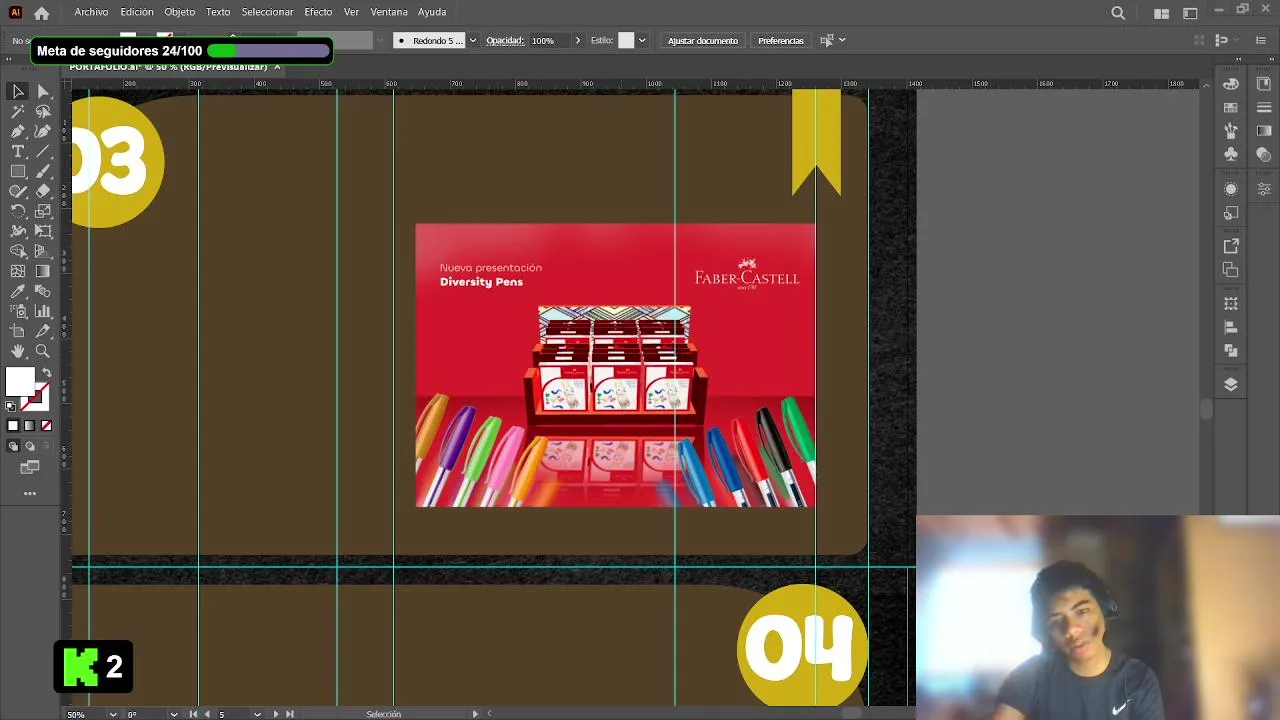This screenshot has height=720, width=1280.
Task: Swap fill and stroke colors arrow
Action: coord(46,373)
